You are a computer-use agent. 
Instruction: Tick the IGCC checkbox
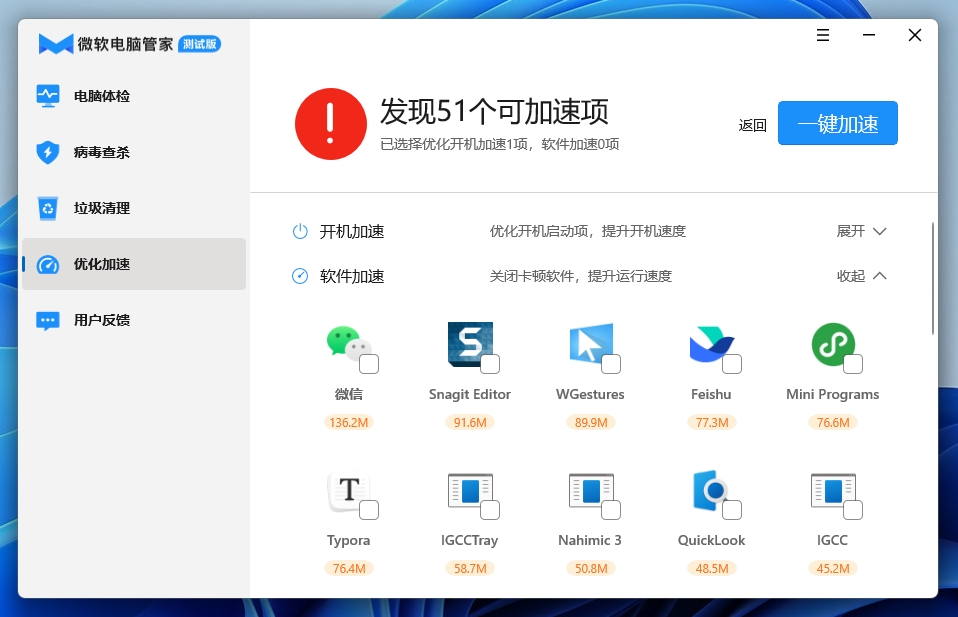pos(853,510)
